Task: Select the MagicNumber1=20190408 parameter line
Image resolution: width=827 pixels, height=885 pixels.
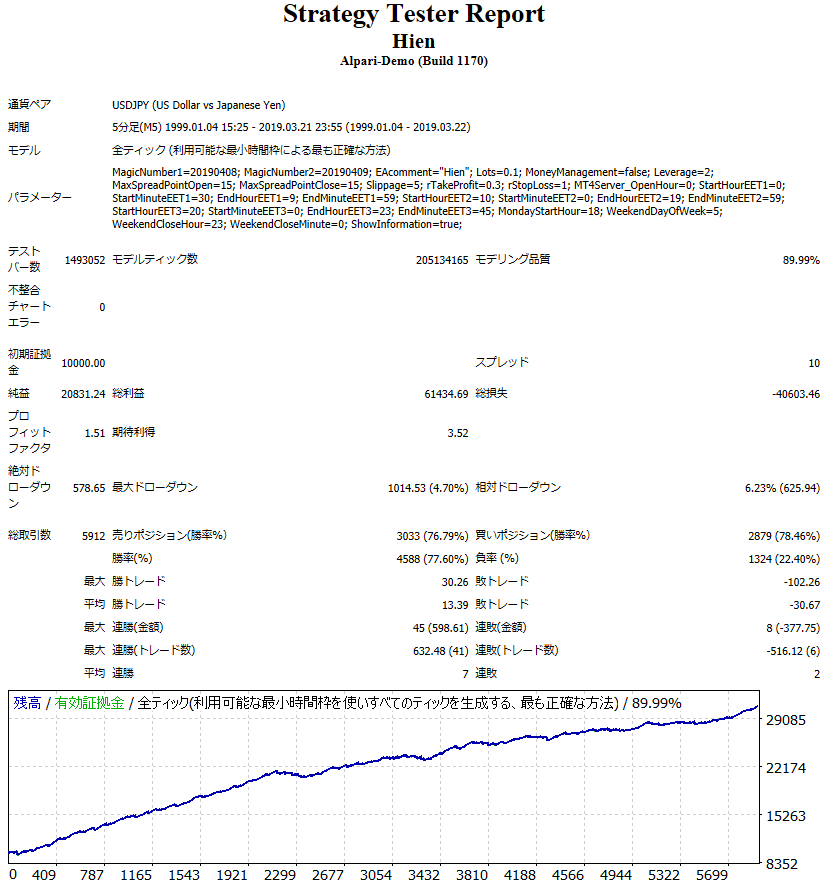Action: [x=413, y=172]
